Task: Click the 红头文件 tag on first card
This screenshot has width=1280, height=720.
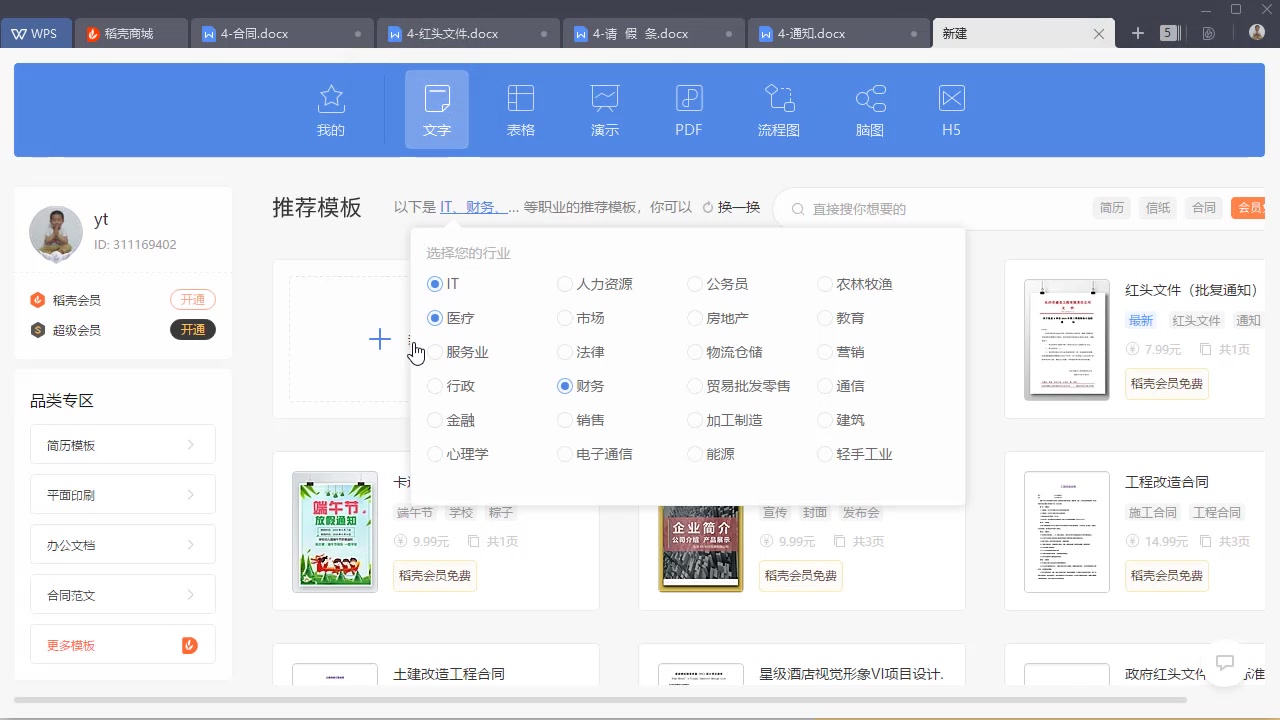Action: pos(1197,321)
